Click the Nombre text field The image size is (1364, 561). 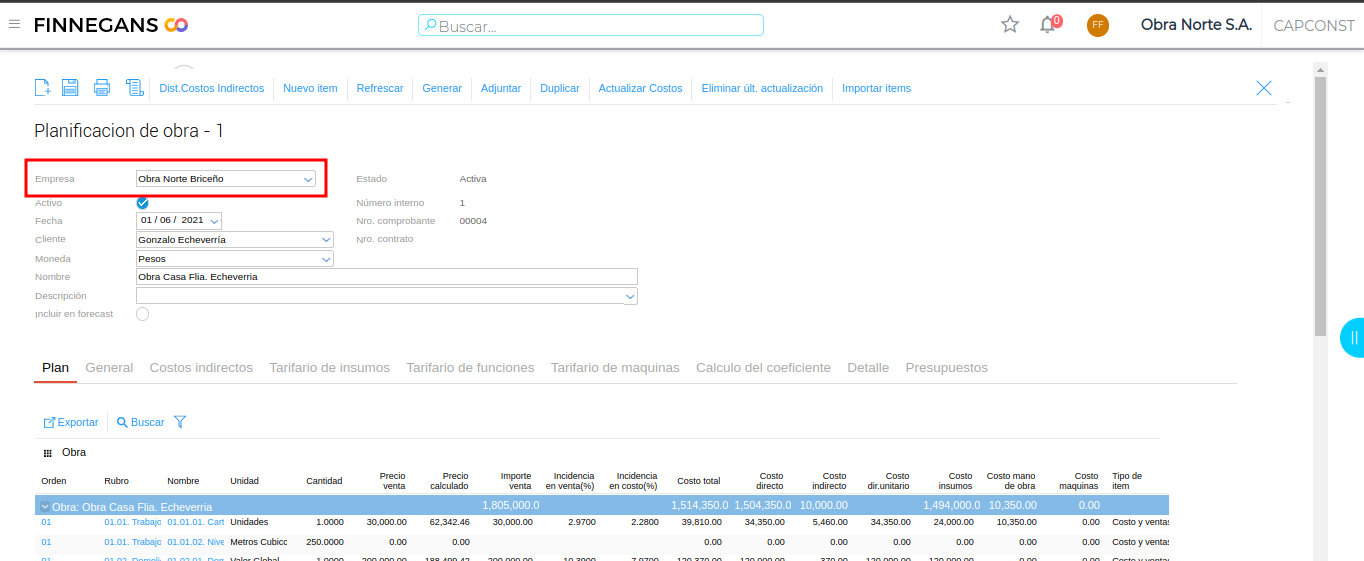(386, 277)
